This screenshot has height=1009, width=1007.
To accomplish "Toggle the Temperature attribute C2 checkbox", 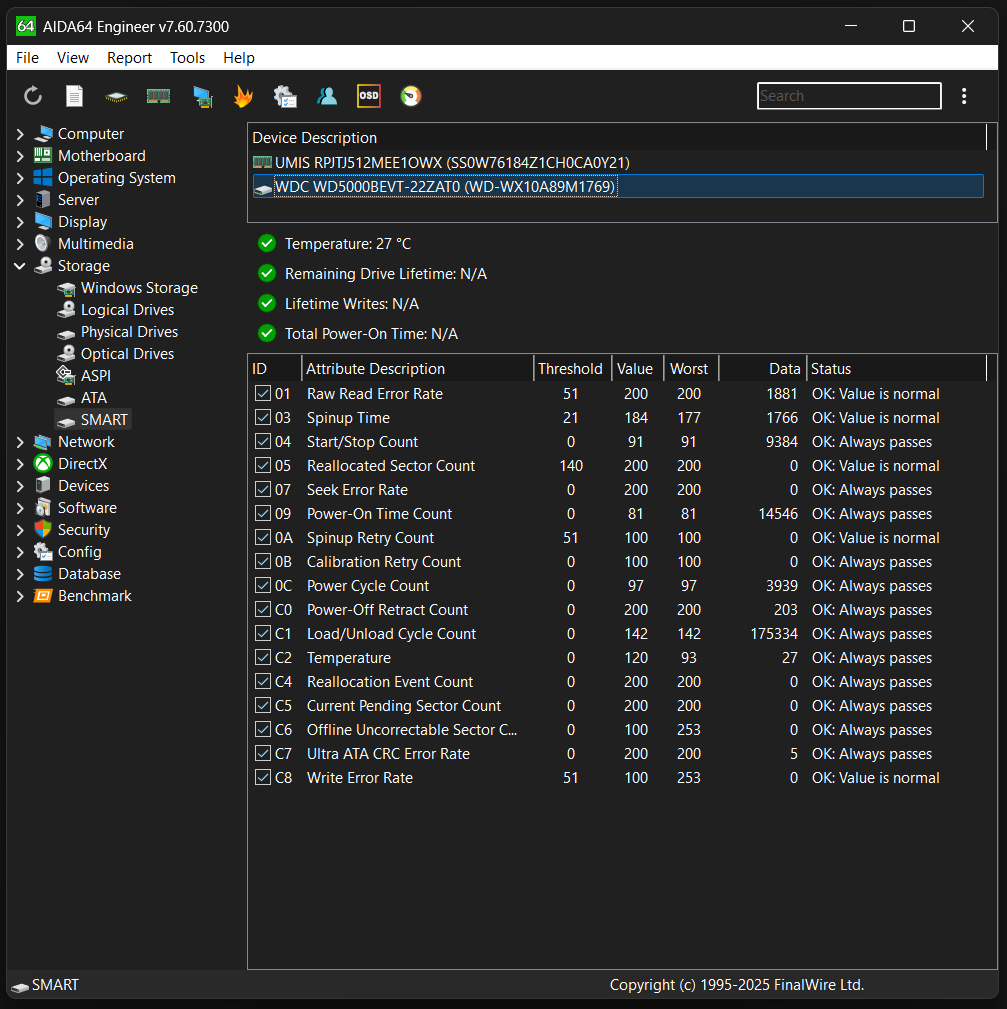I will pyautogui.click(x=263, y=658).
